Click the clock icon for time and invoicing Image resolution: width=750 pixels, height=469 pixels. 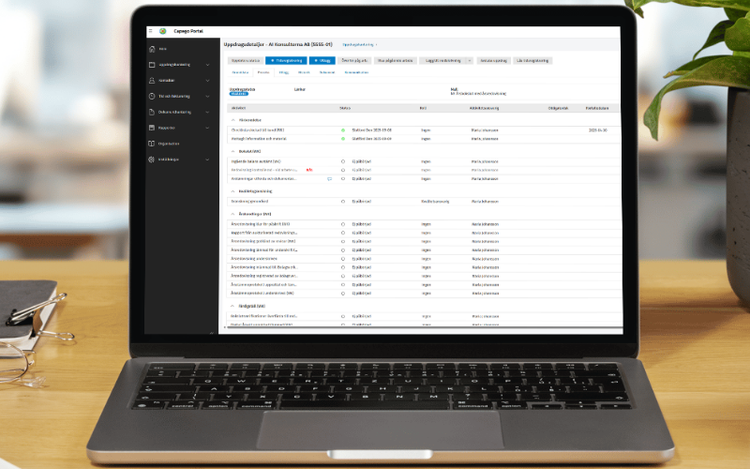151,96
